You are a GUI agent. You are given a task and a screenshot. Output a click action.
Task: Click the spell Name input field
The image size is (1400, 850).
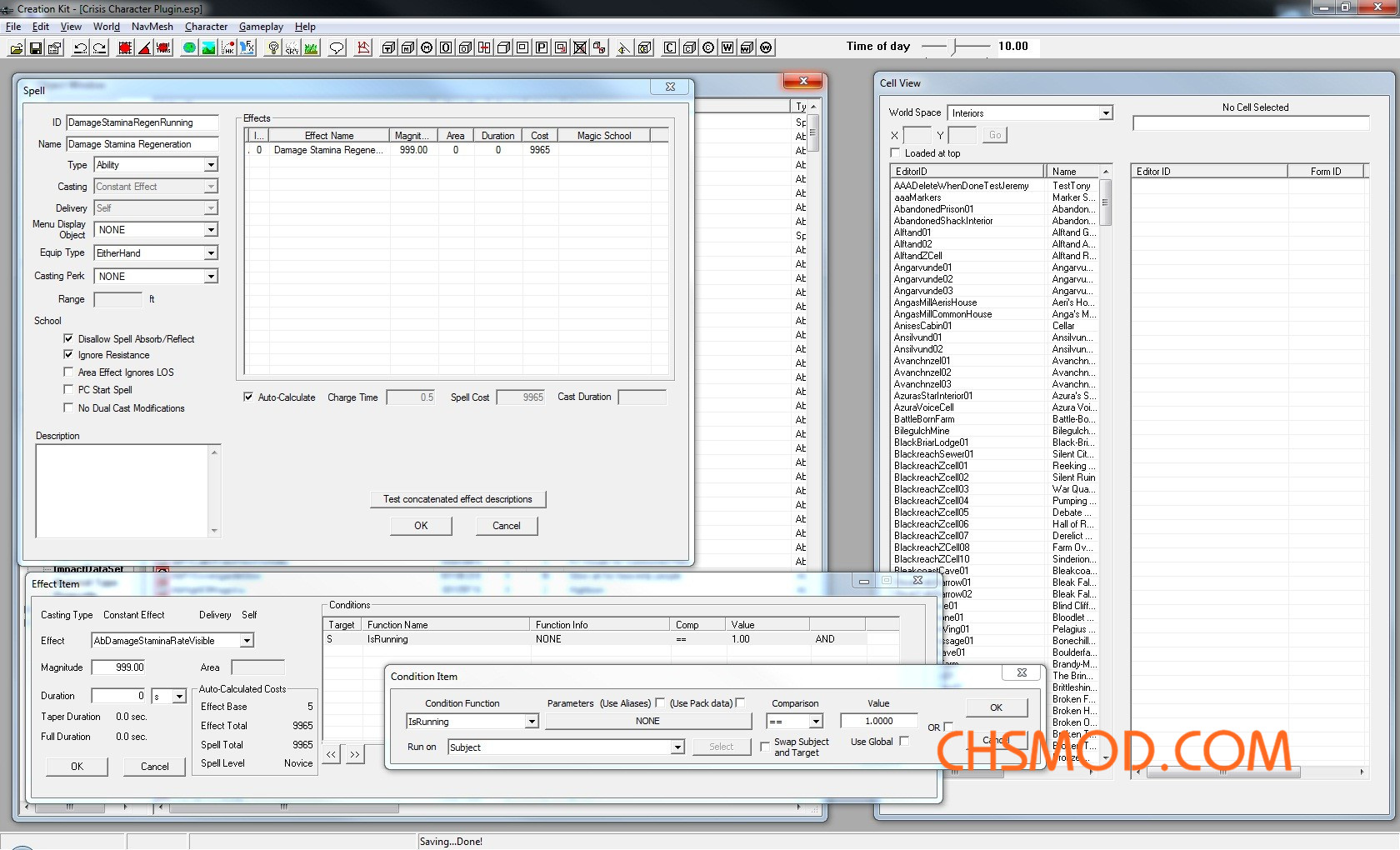(142, 144)
